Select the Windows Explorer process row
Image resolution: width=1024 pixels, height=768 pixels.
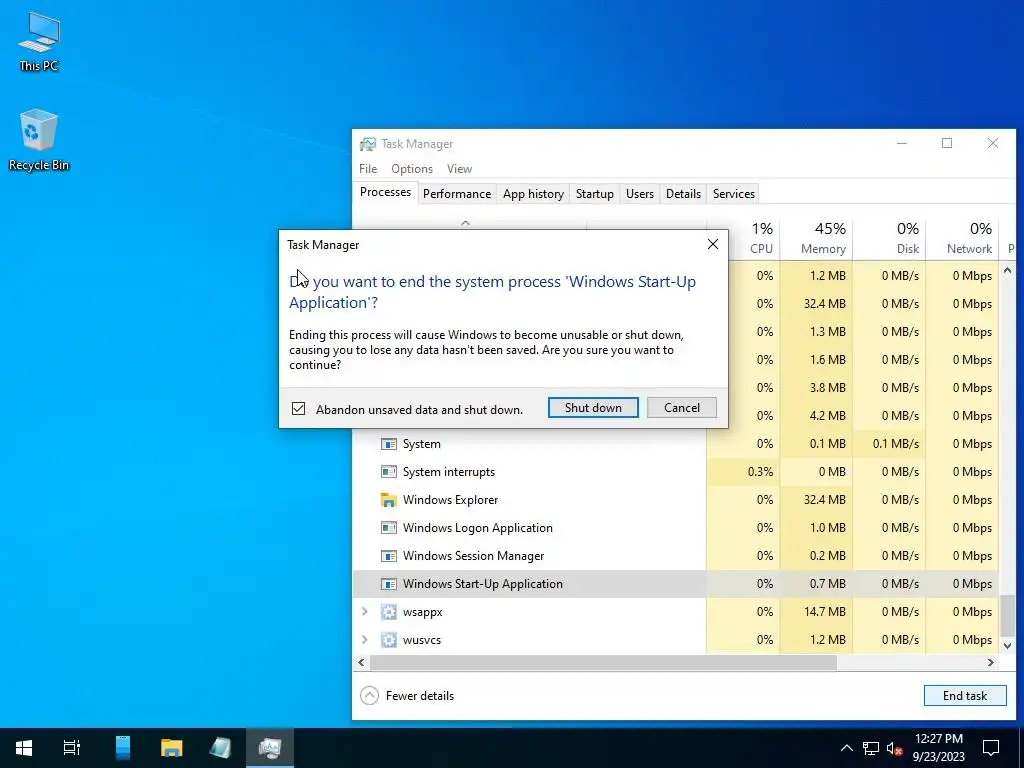tap(676, 500)
